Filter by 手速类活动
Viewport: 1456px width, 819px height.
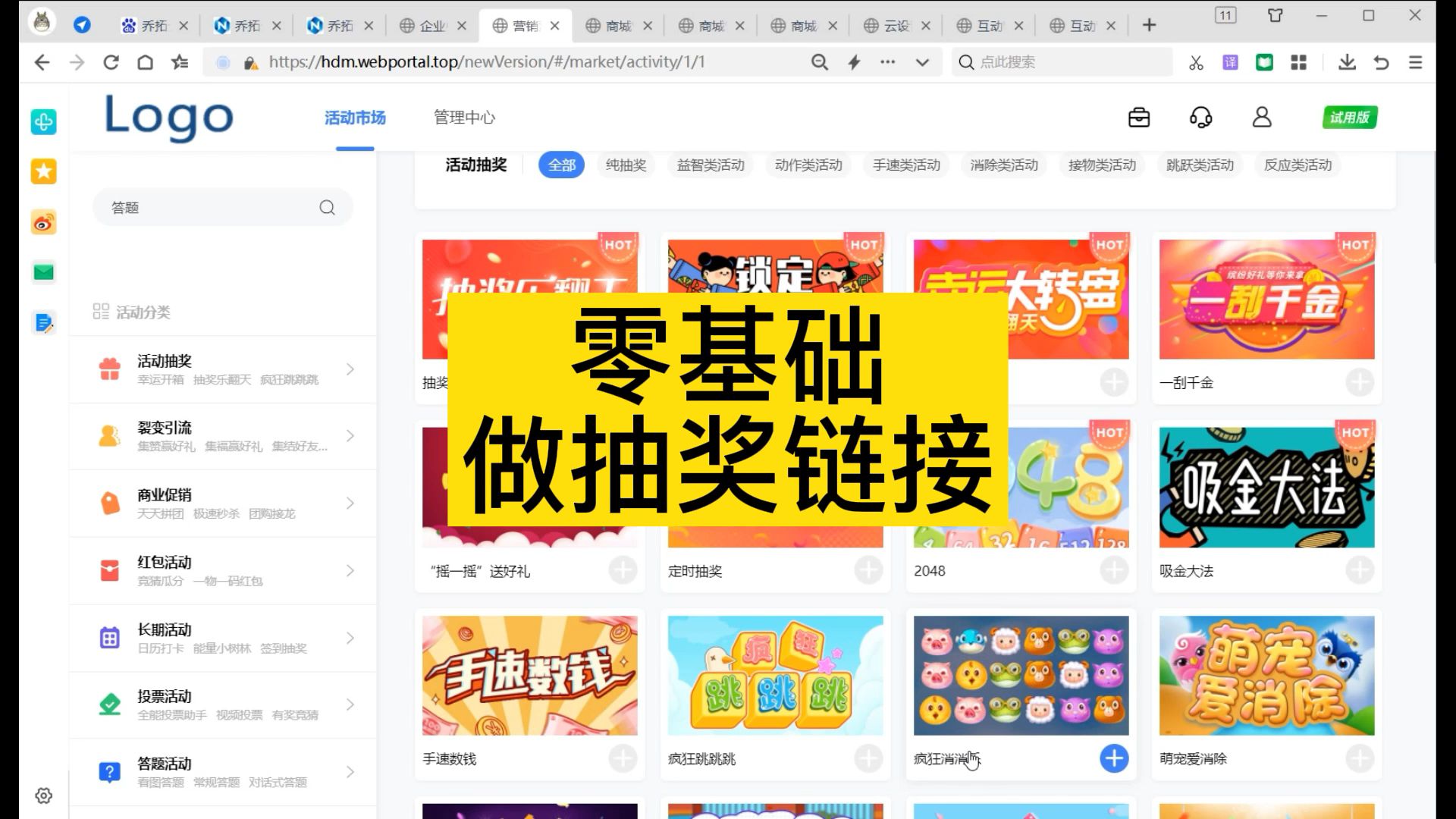click(x=906, y=165)
